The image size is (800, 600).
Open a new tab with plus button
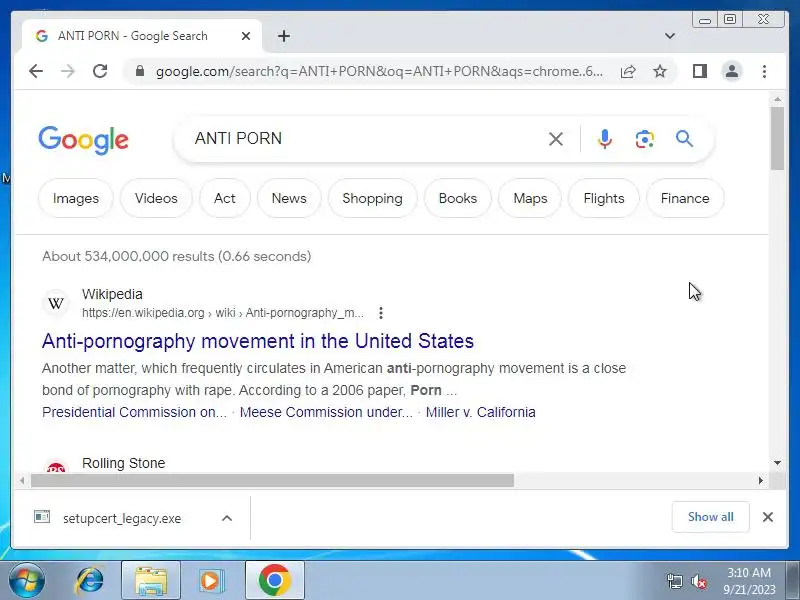(x=284, y=36)
